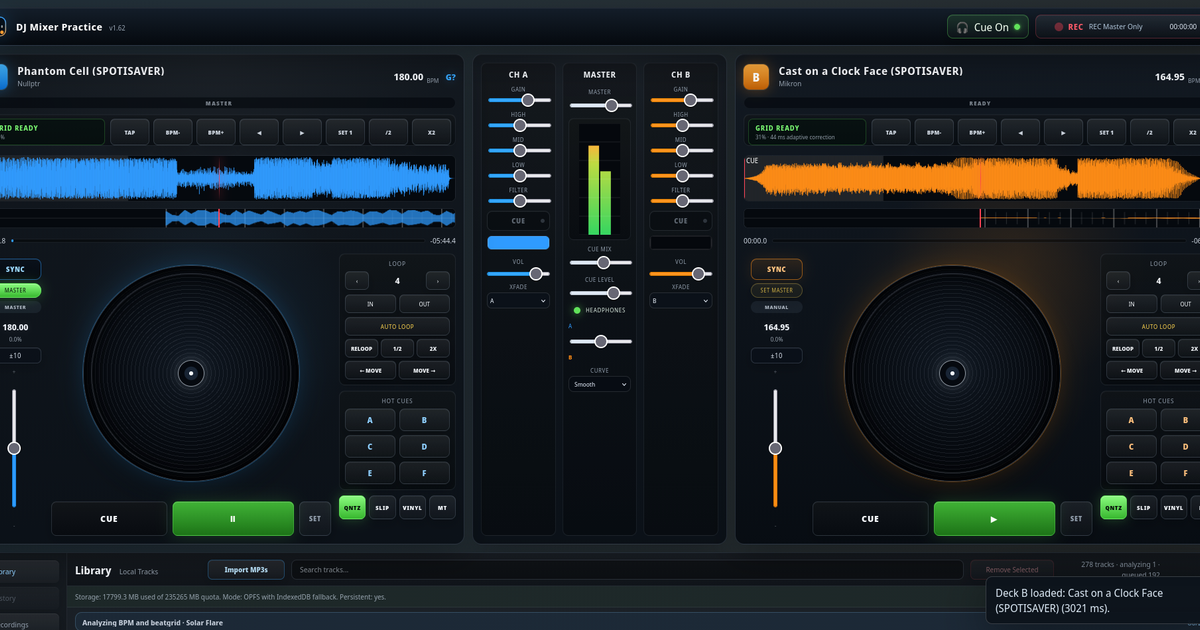Click Deck A TAP tempo button
The width and height of the screenshot is (1200, 630).
coord(130,132)
